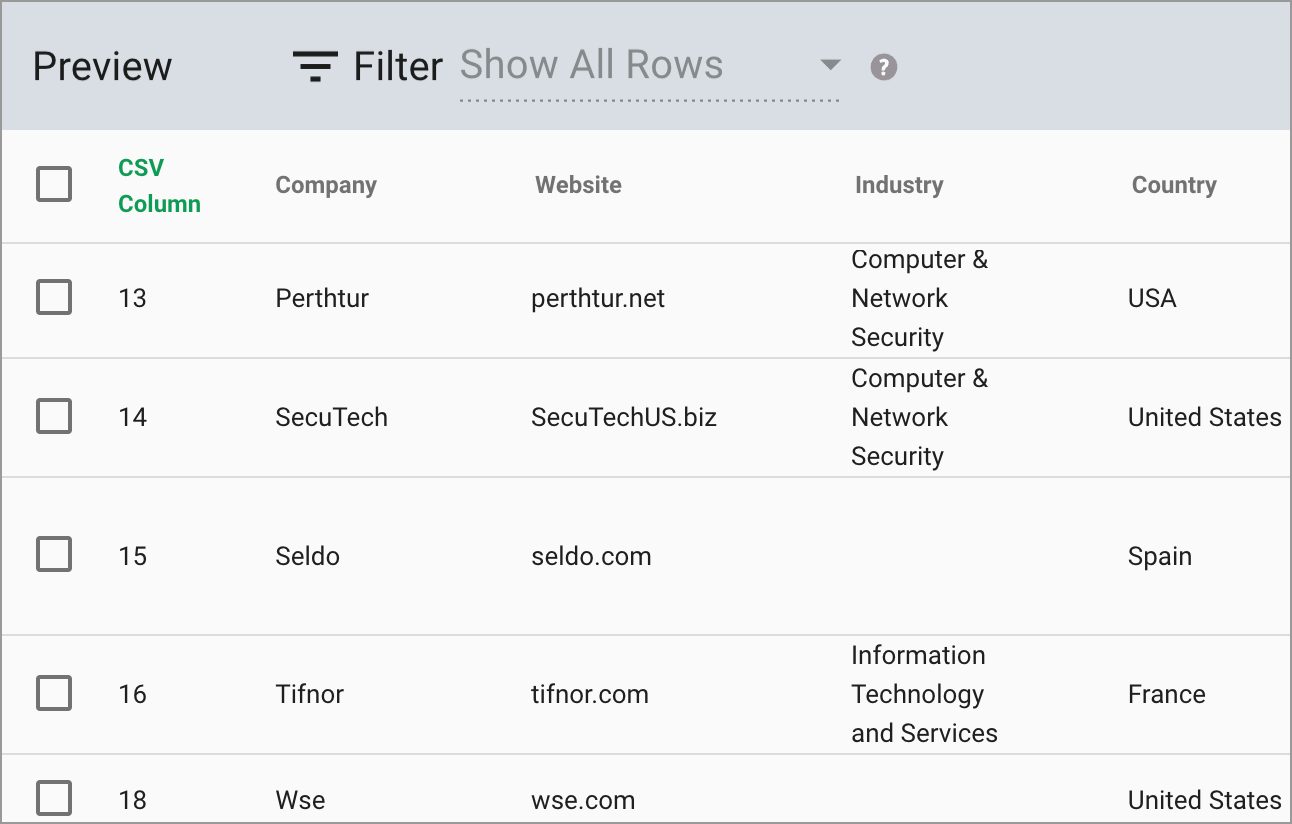Click the dropdown arrow beside Show All Rows

pos(830,64)
